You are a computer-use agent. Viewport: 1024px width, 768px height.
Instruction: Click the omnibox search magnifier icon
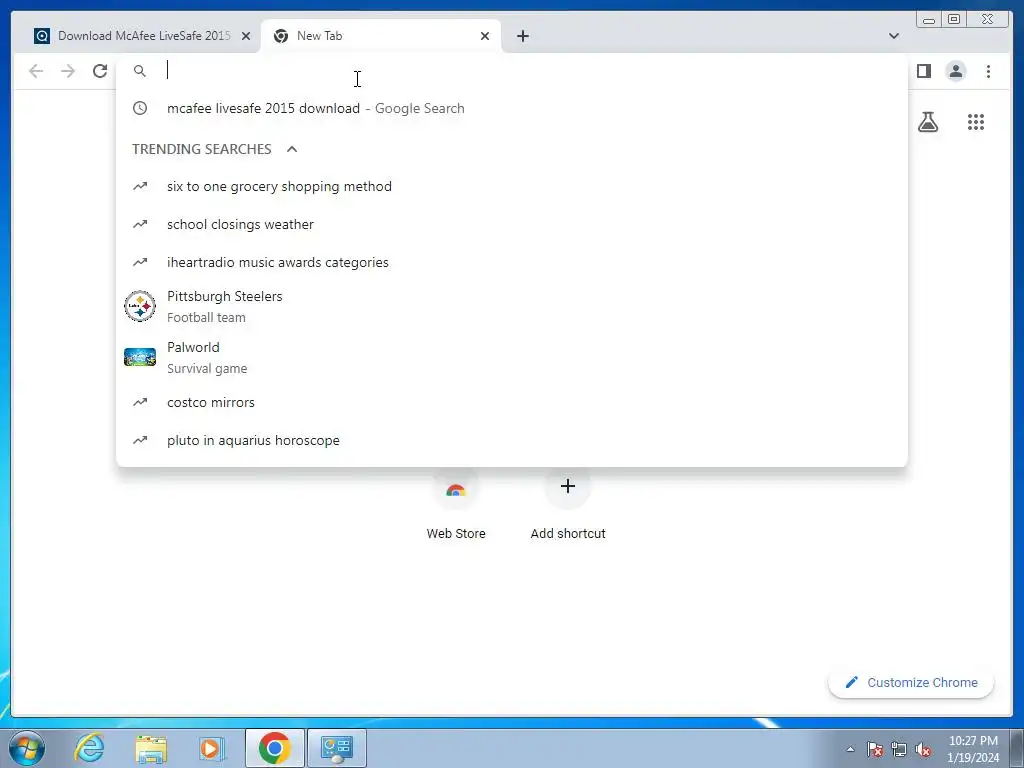click(140, 71)
